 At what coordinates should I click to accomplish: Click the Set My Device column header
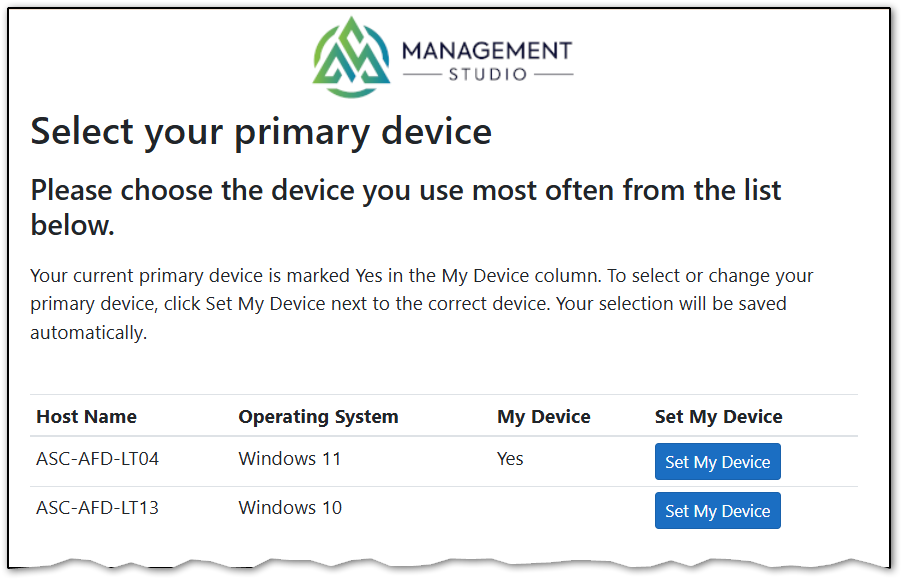pyautogui.click(x=718, y=417)
